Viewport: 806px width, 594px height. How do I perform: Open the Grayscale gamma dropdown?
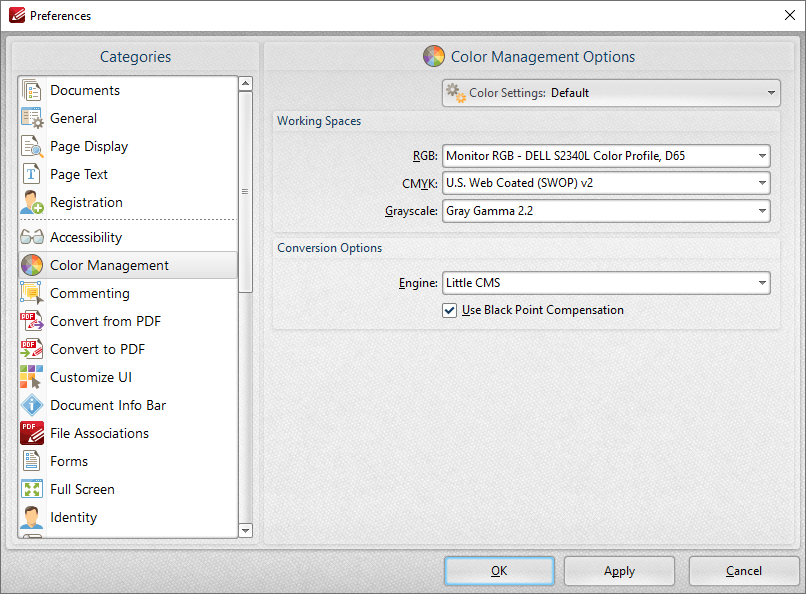click(761, 211)
